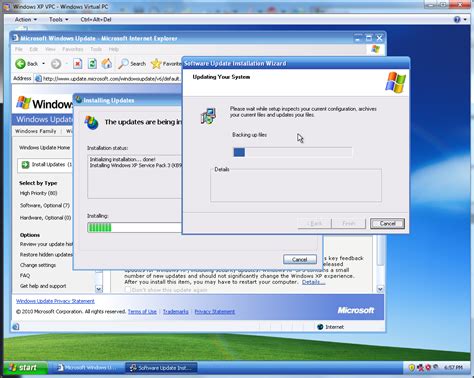Open the File menu in Internet Explorer

[x=19, y=49]
